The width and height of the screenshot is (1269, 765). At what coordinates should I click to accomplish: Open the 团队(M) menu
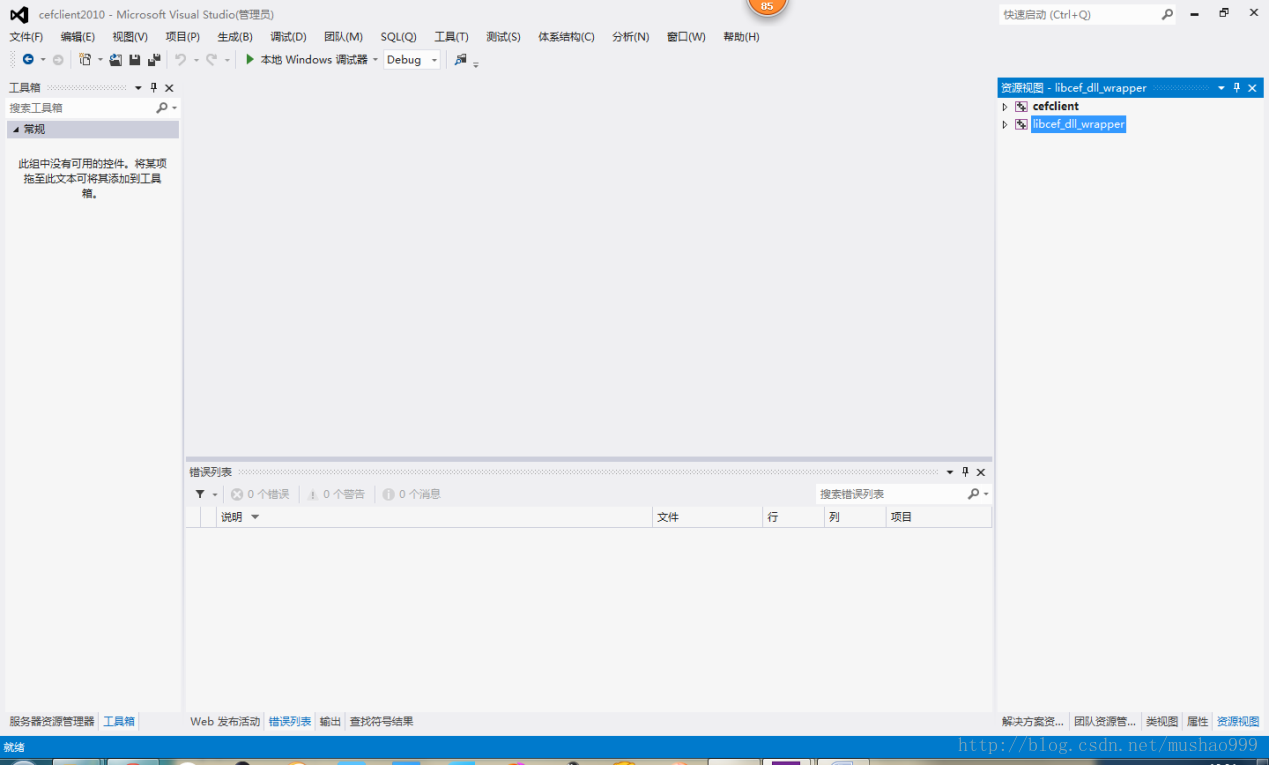point(343,37)
